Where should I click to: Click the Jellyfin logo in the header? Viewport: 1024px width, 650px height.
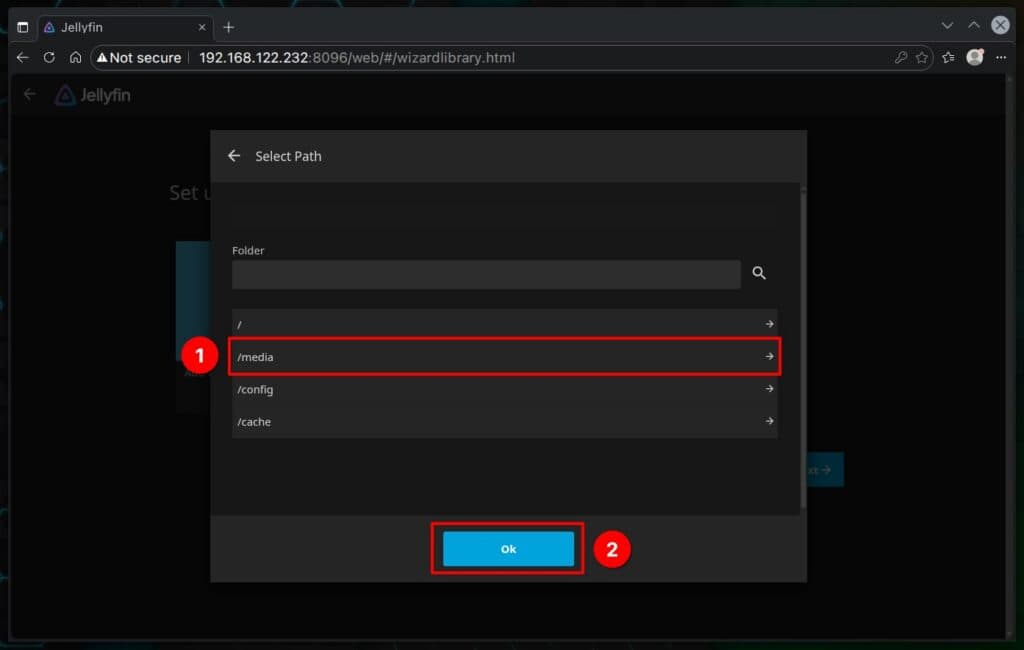tap(92, 95)
